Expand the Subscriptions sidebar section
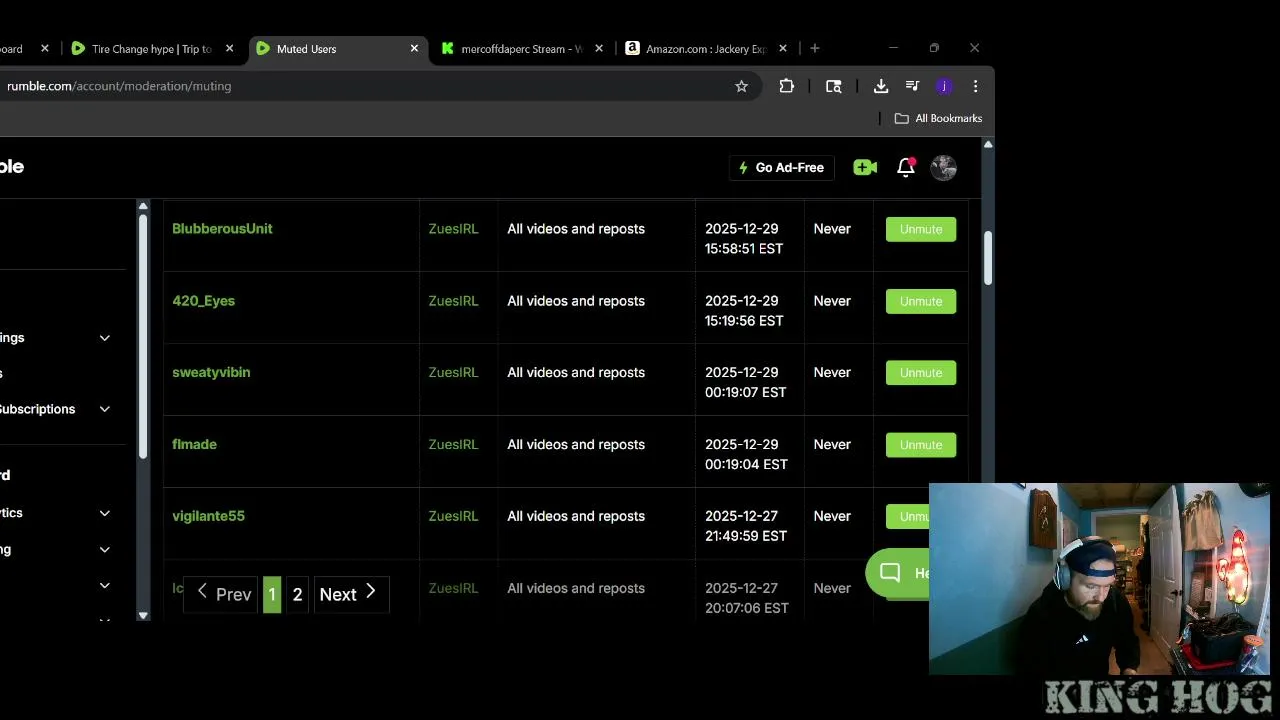The image size is (1280, 720). 104,409
